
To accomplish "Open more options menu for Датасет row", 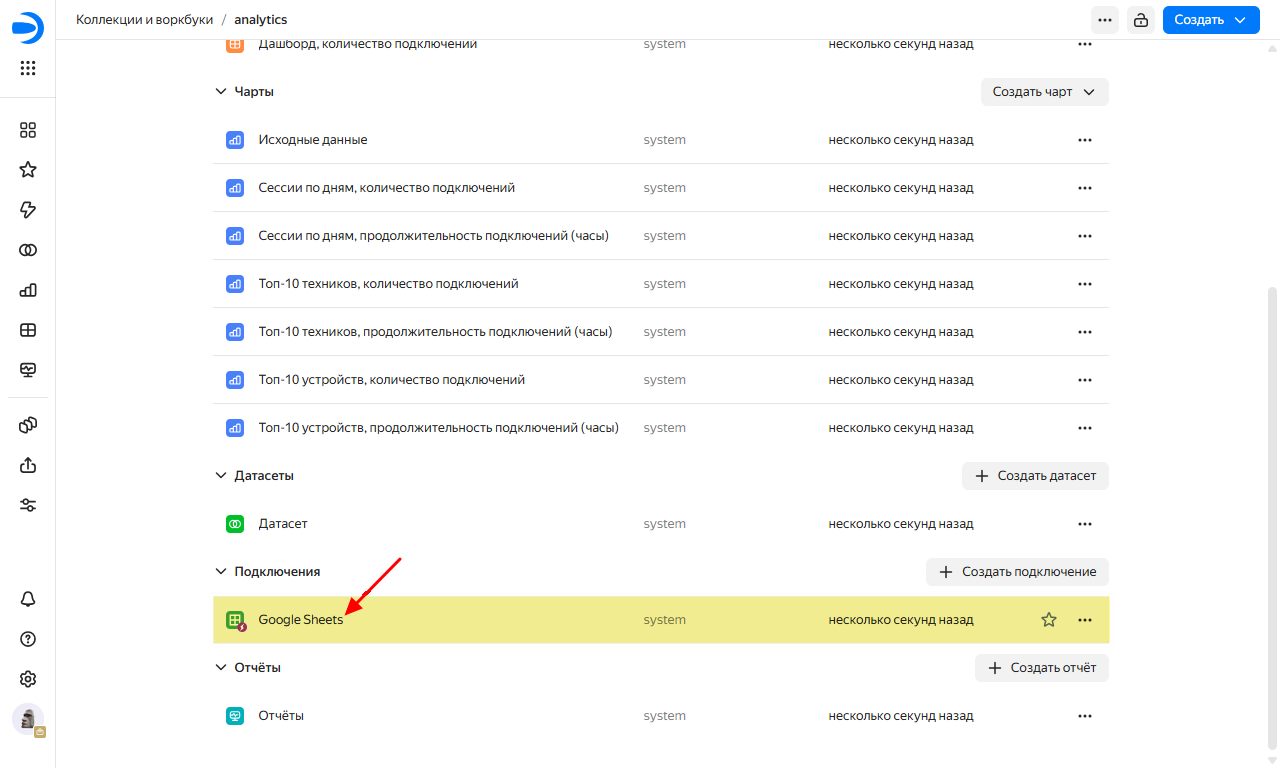I will [1085, 524].
